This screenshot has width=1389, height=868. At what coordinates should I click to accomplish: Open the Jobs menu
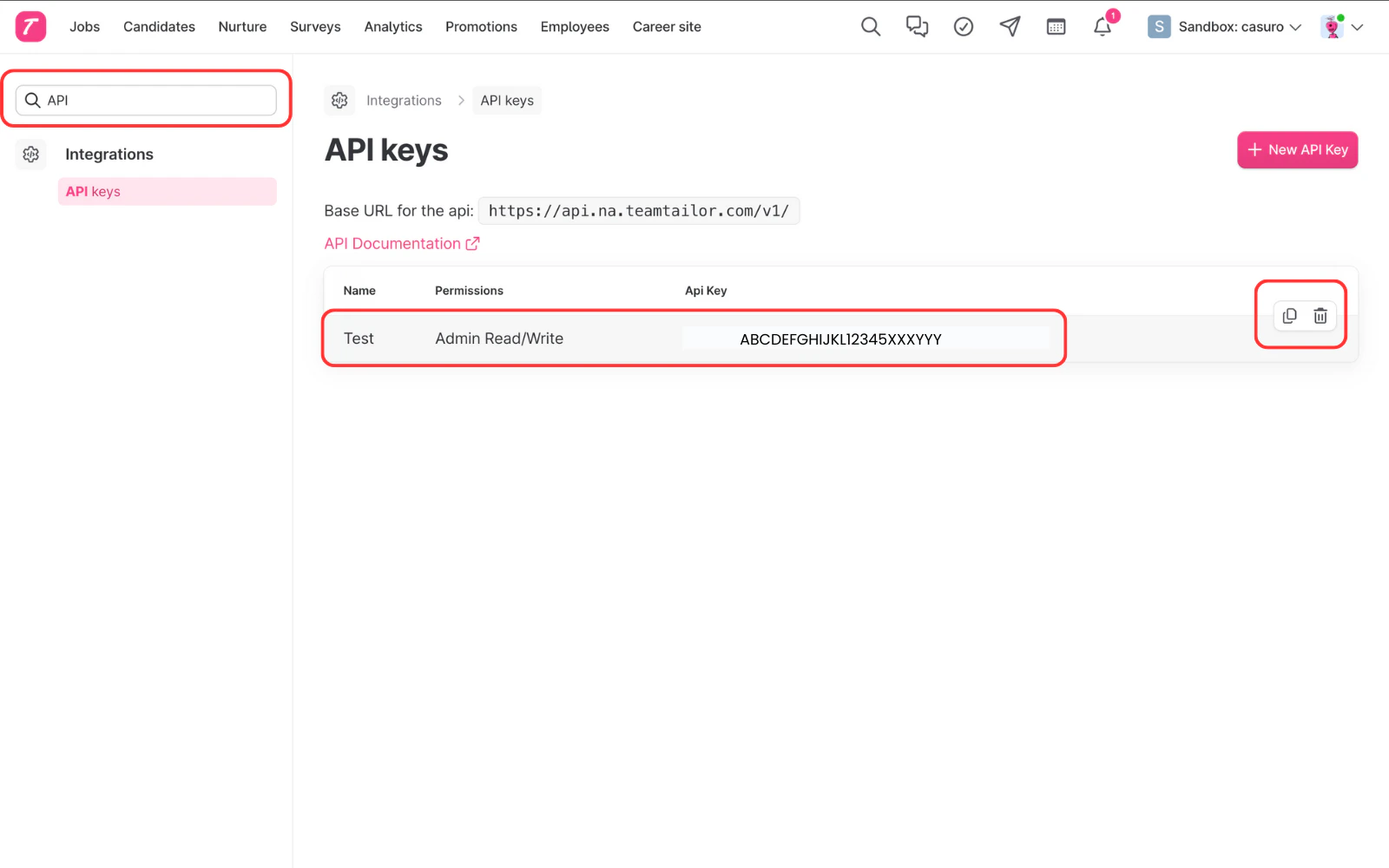[x=84, y=27]
